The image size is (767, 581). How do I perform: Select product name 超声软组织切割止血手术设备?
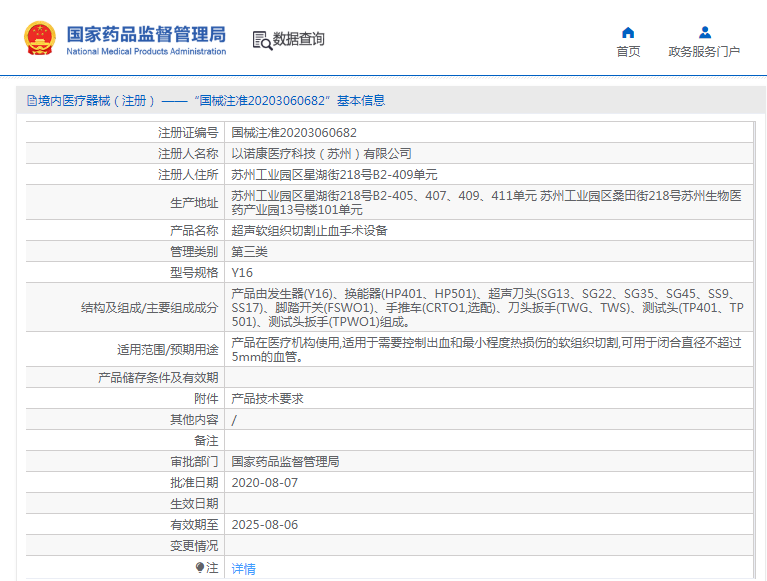click(x=309, y=230)
